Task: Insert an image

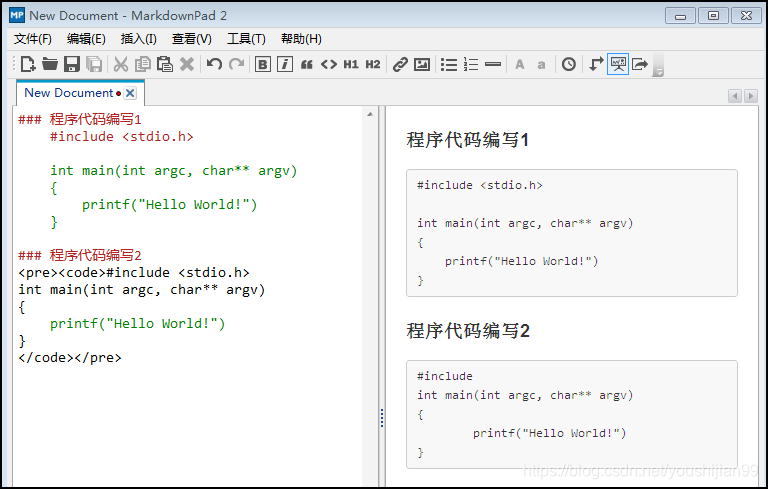Action: [422, 64]
